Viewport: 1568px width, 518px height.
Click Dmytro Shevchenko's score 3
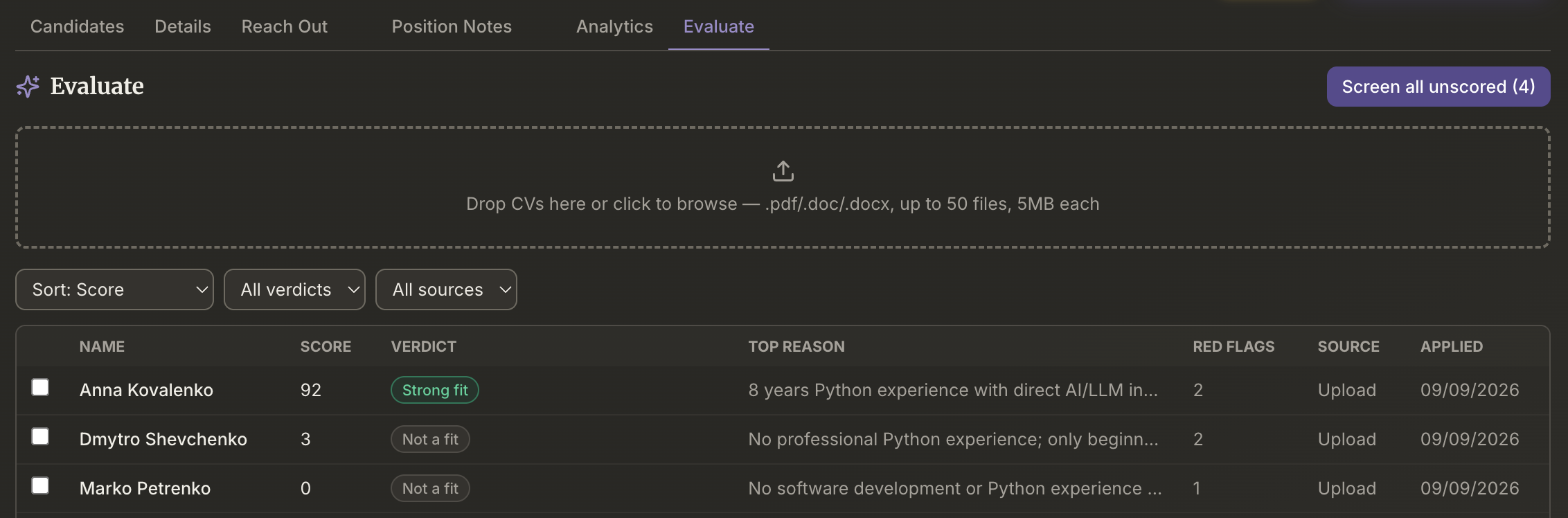pyautogui.click(x=305, y=439)
